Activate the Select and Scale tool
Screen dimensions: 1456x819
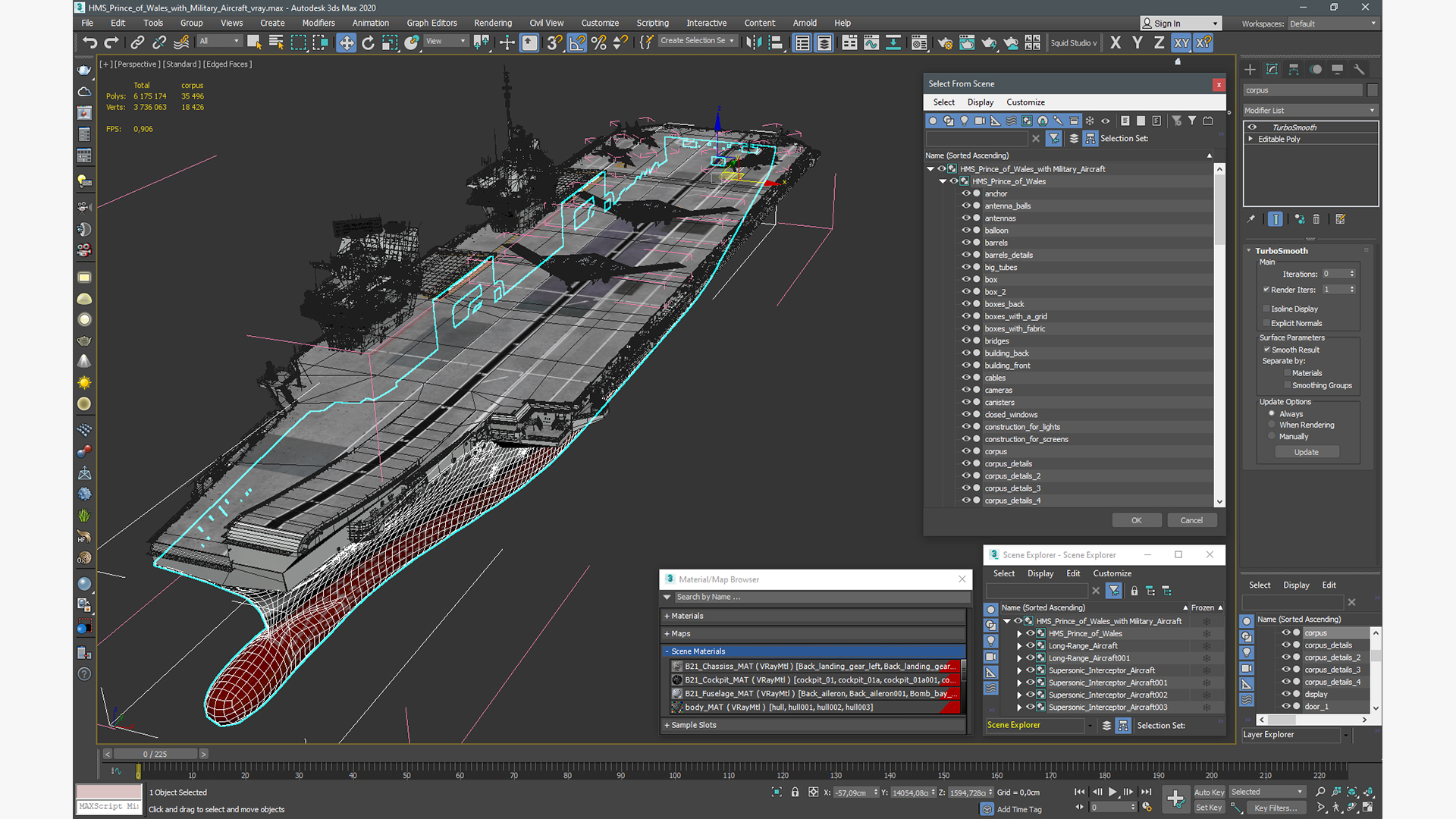coord(390,42)
